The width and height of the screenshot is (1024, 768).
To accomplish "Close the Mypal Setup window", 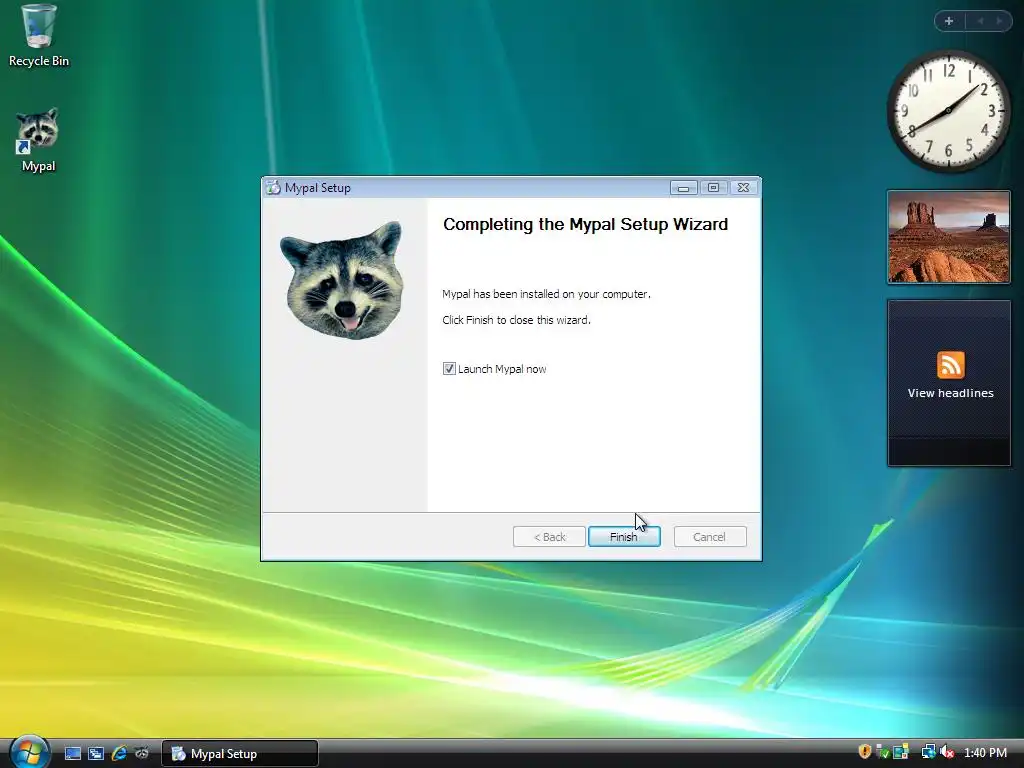I will pos(743,188).
